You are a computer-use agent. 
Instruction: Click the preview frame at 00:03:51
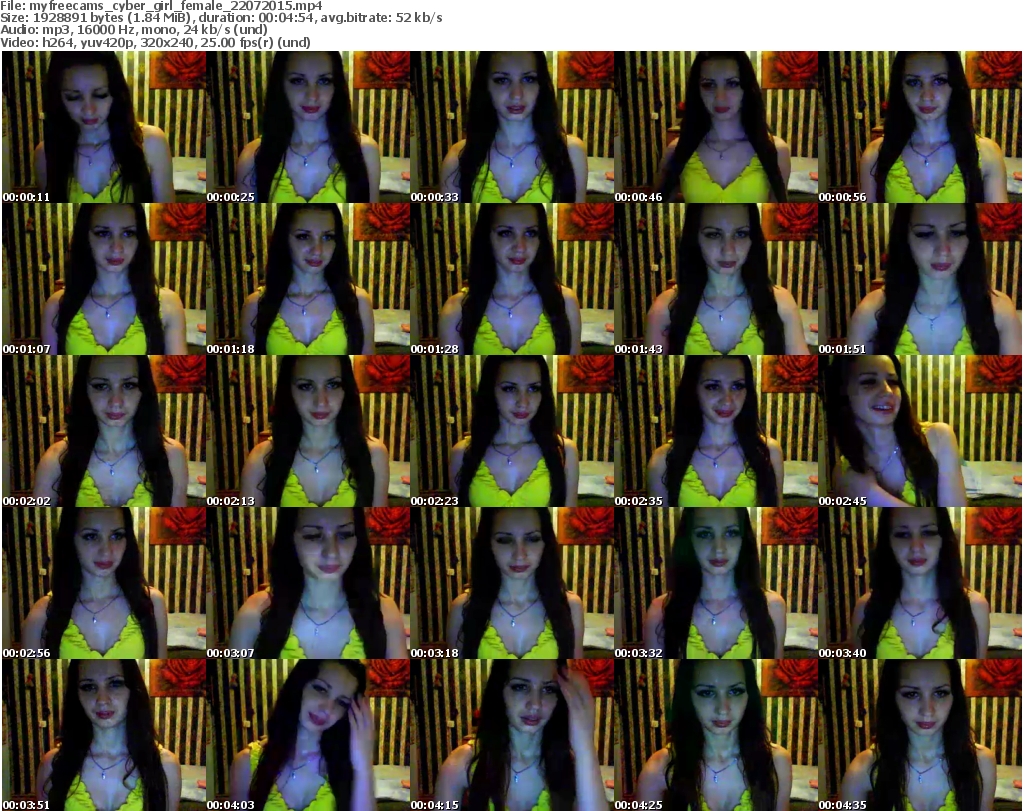(104, 735)
